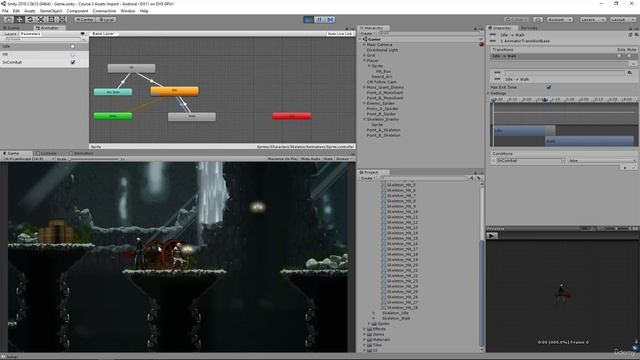Click the Auto Live Link button
Viewport: 640px width, 360px height.
click(340, 33)
